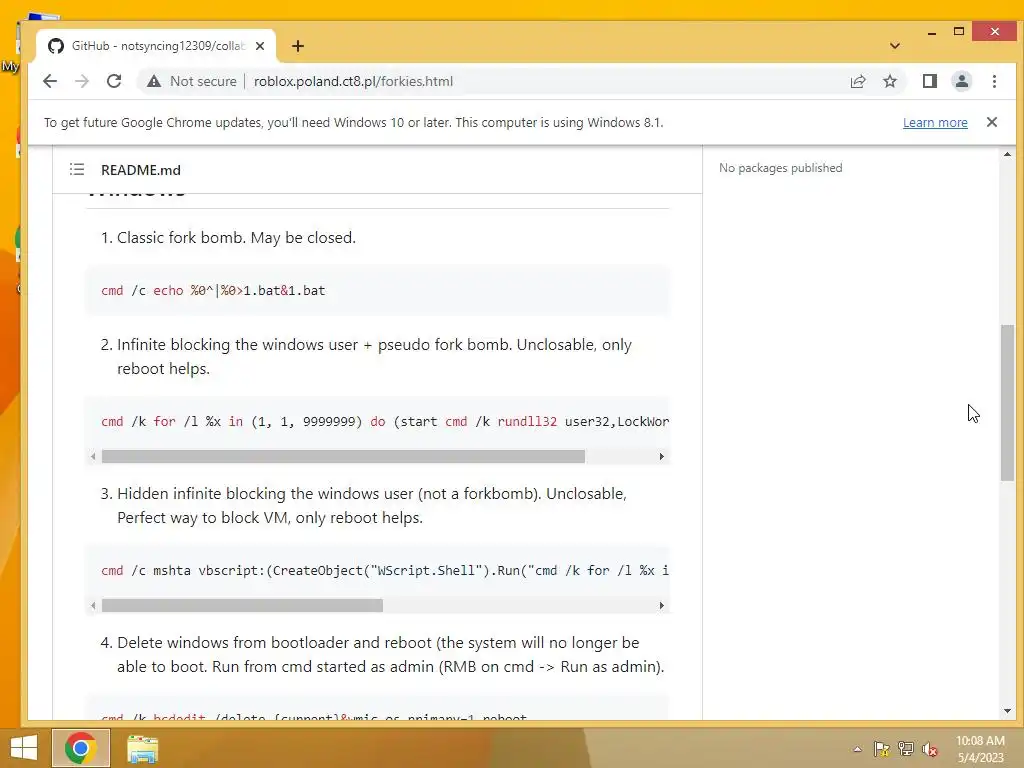Show hidden tray icons arrow

click(x=857, y=749)
